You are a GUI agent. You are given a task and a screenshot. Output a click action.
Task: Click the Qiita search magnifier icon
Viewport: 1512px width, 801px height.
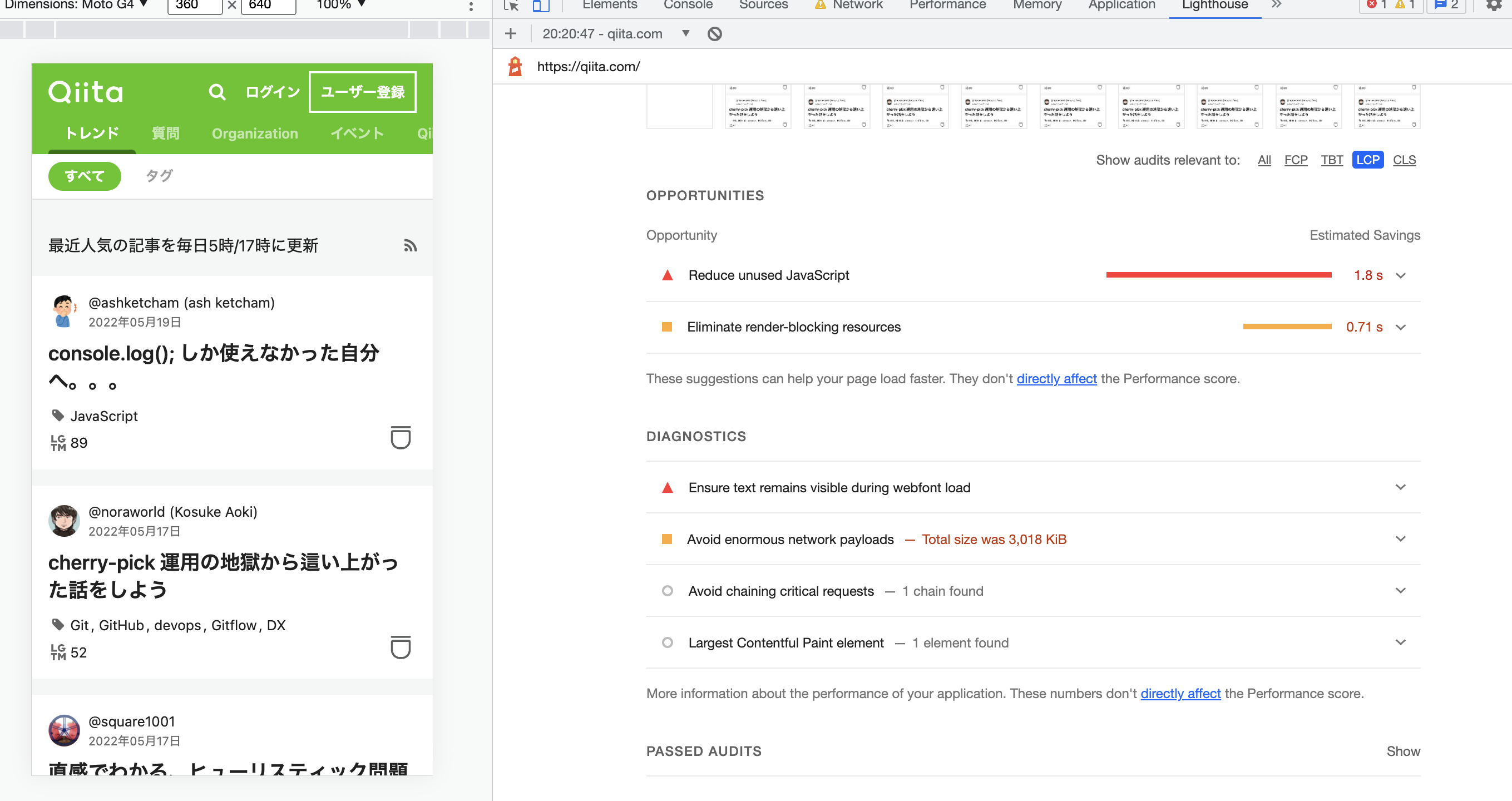[216, 92]
